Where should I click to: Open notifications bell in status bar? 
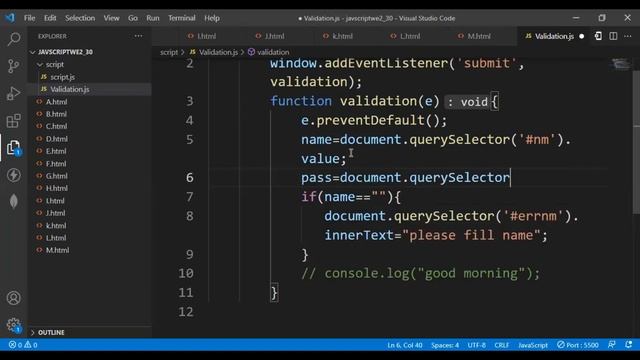tap(629, 345)
